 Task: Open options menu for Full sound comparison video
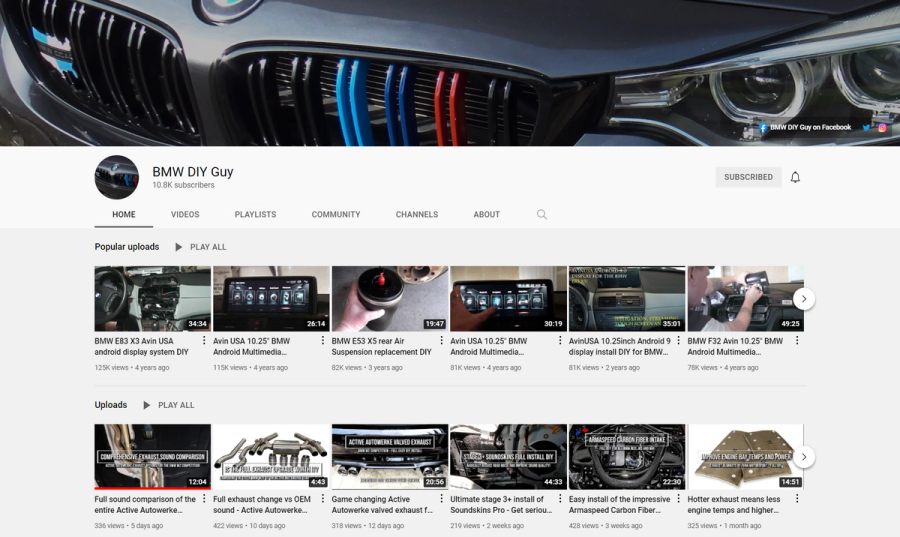pyautogui.click(x=204, y=499)
